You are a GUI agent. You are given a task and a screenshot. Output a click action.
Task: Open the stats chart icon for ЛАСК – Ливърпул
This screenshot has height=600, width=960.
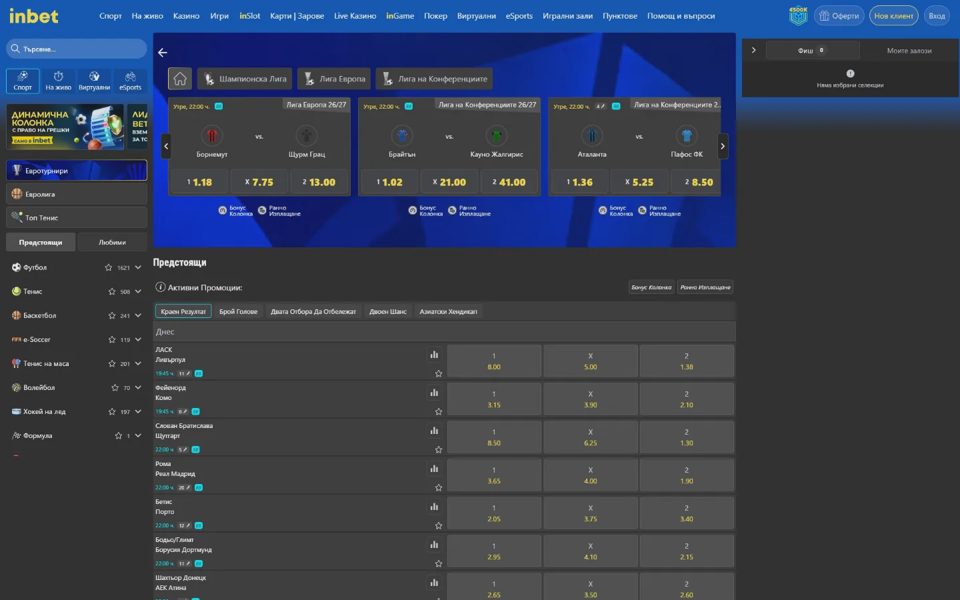click(434, 354)
